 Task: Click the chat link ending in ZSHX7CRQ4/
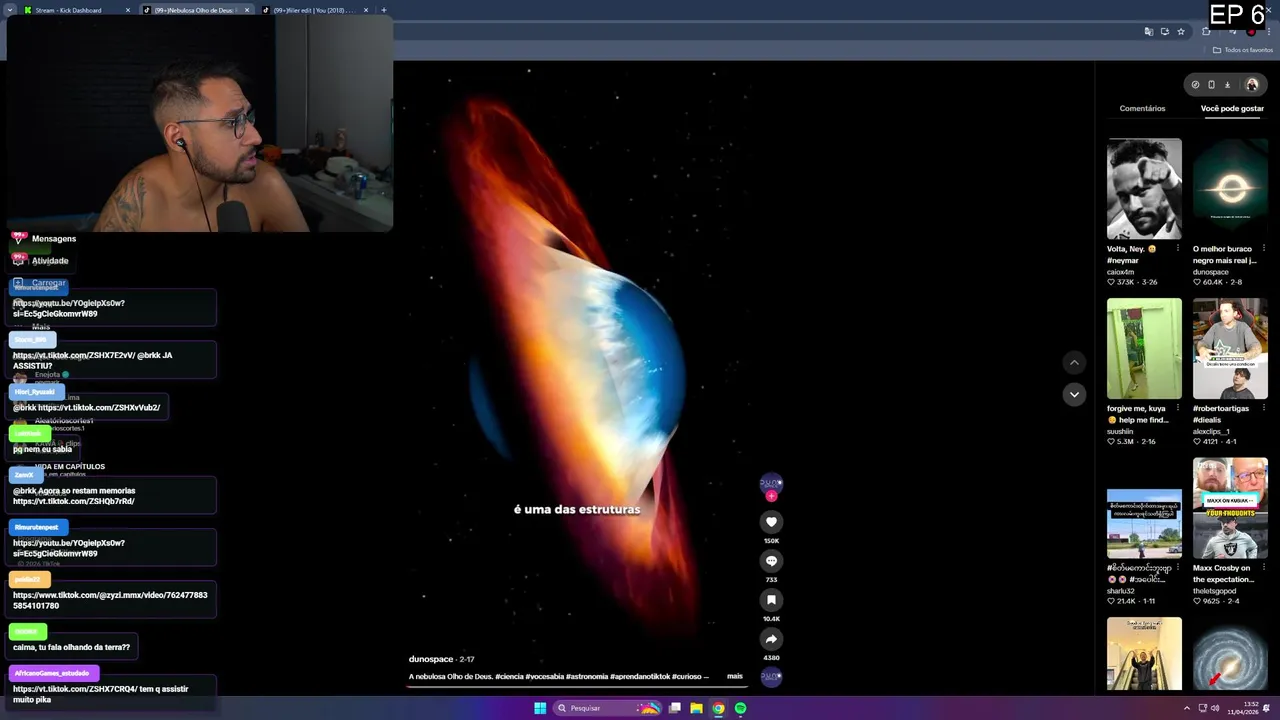72,689
